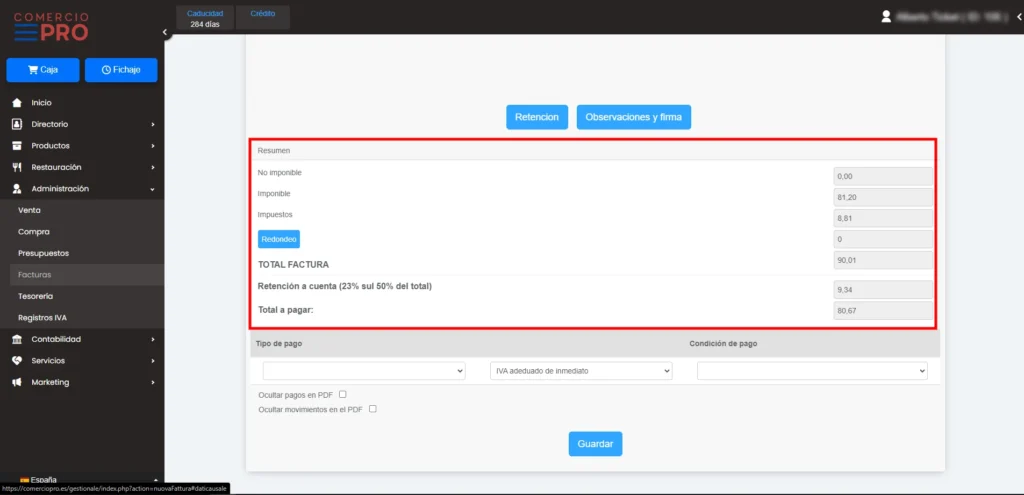
Task: Click the Guardar button
Action: click(595, 443)
